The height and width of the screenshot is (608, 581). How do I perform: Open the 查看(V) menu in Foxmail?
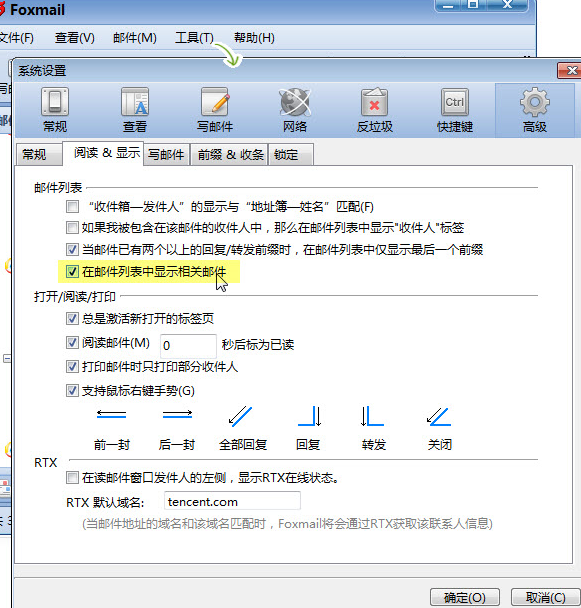click(74, 38)
